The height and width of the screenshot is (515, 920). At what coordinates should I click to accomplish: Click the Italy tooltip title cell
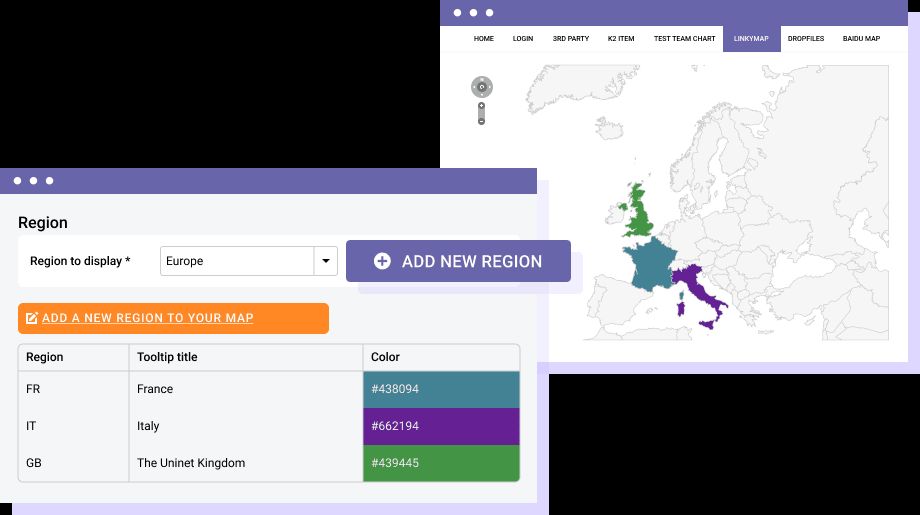point(246,426)
